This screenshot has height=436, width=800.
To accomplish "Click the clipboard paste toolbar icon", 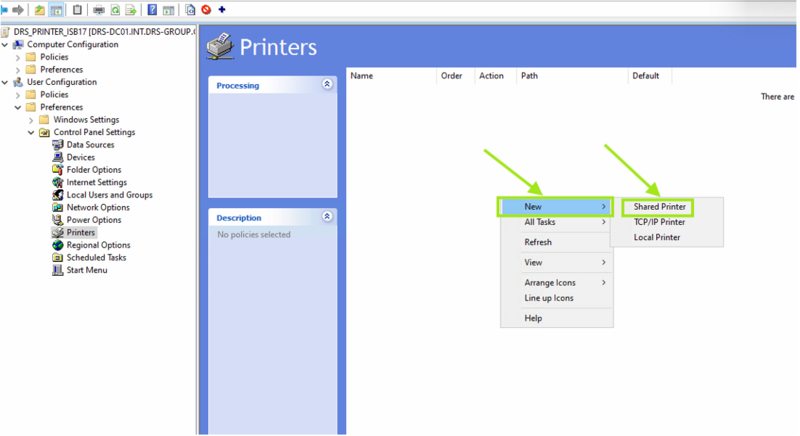I will [x=77, y=10].
